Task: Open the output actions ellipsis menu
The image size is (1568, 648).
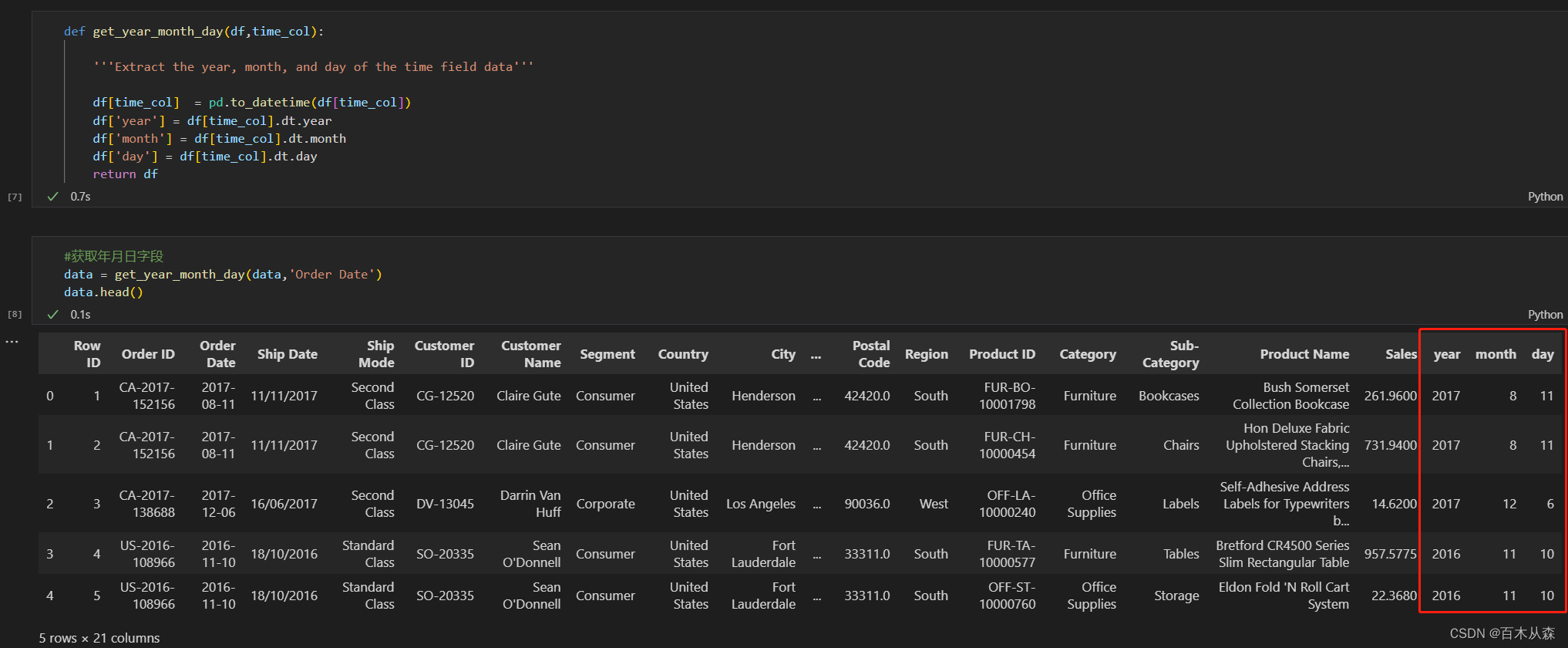Action: pos(12,341)
